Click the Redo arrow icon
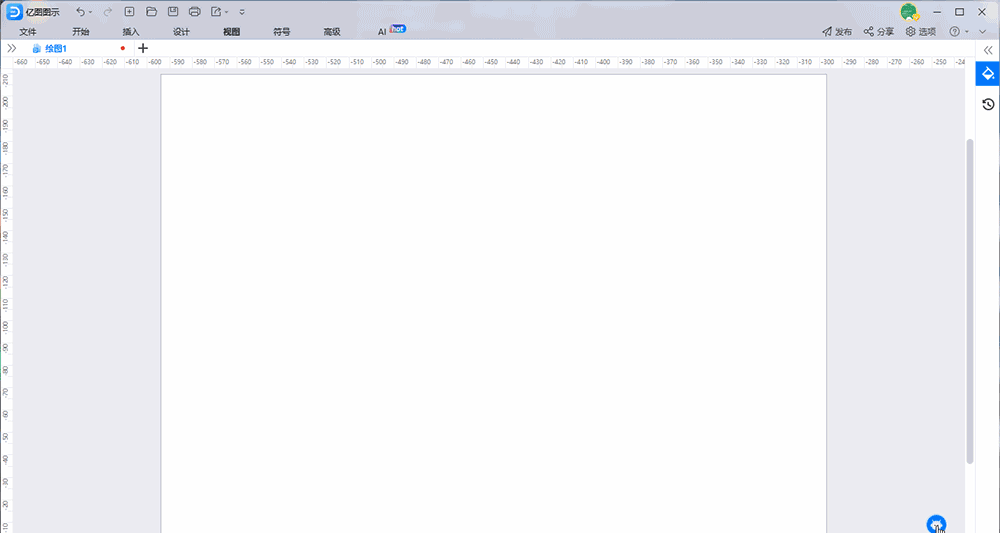Screen dimensions: 1000x533 point(107,12)
